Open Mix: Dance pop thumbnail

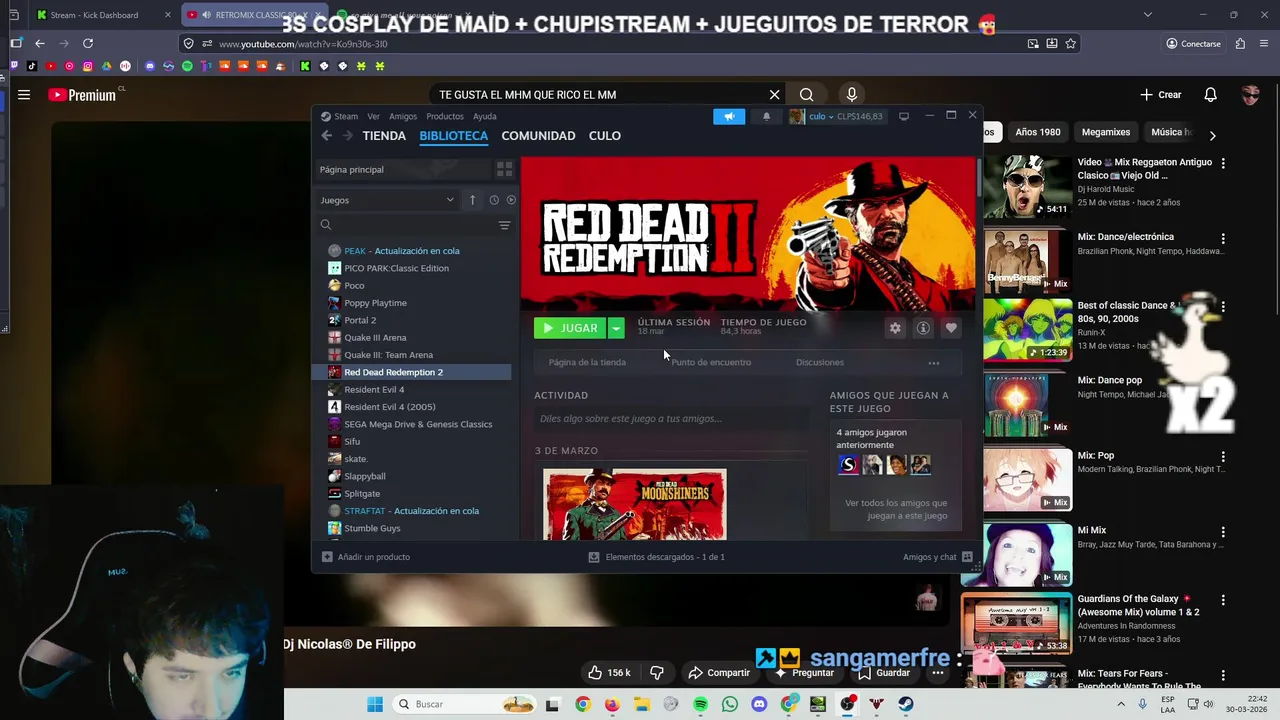(1028, 405)
